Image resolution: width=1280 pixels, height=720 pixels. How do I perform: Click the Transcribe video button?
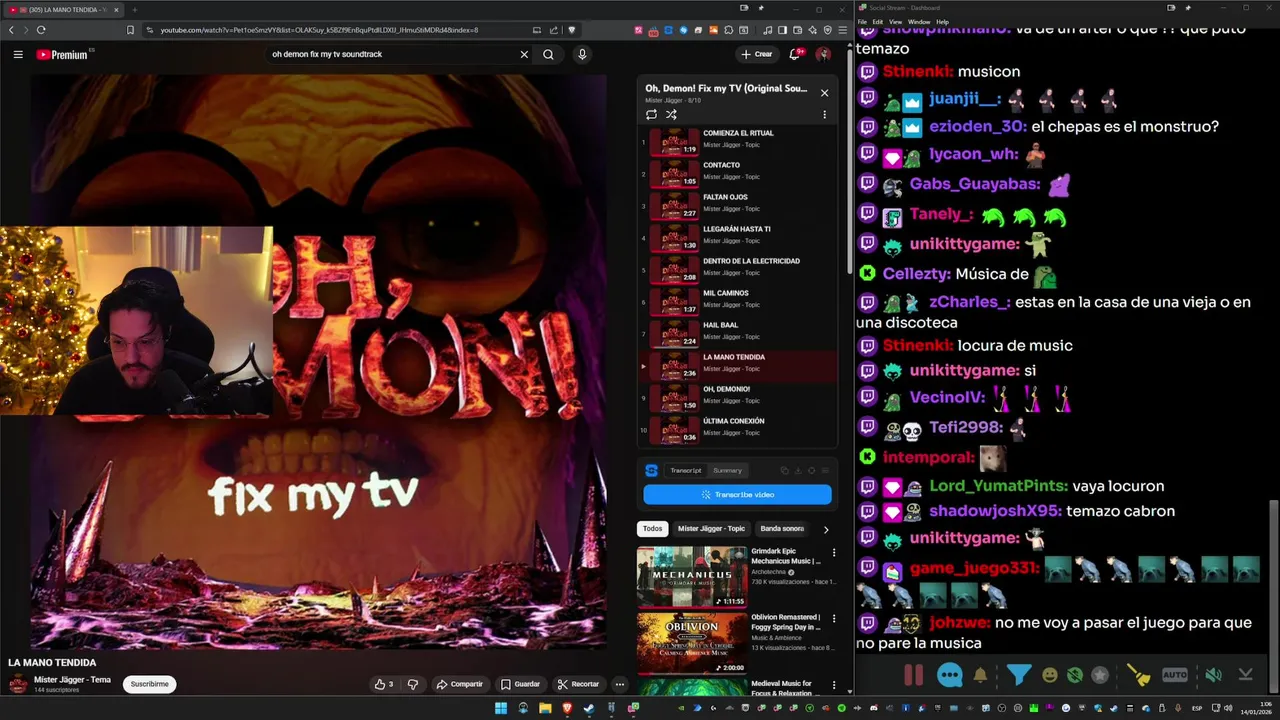pyautogui.click(x=737, y=494)
